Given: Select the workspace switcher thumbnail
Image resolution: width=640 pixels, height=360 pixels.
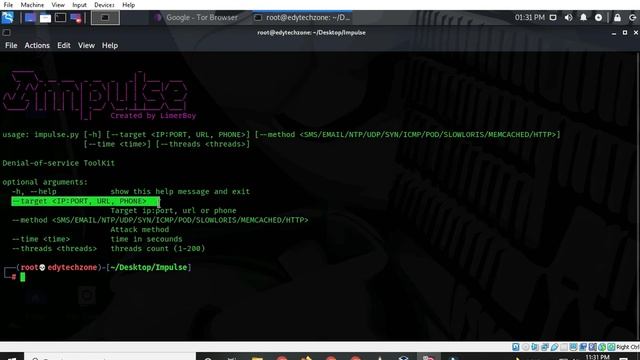Looking at the screenshot, I should 105,18.
